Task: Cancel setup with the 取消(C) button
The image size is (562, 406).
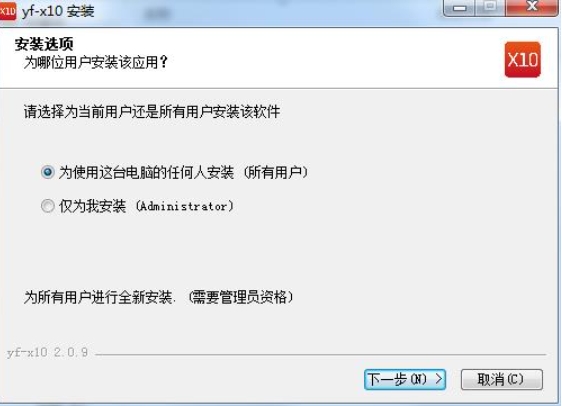Action: point(502,379)
